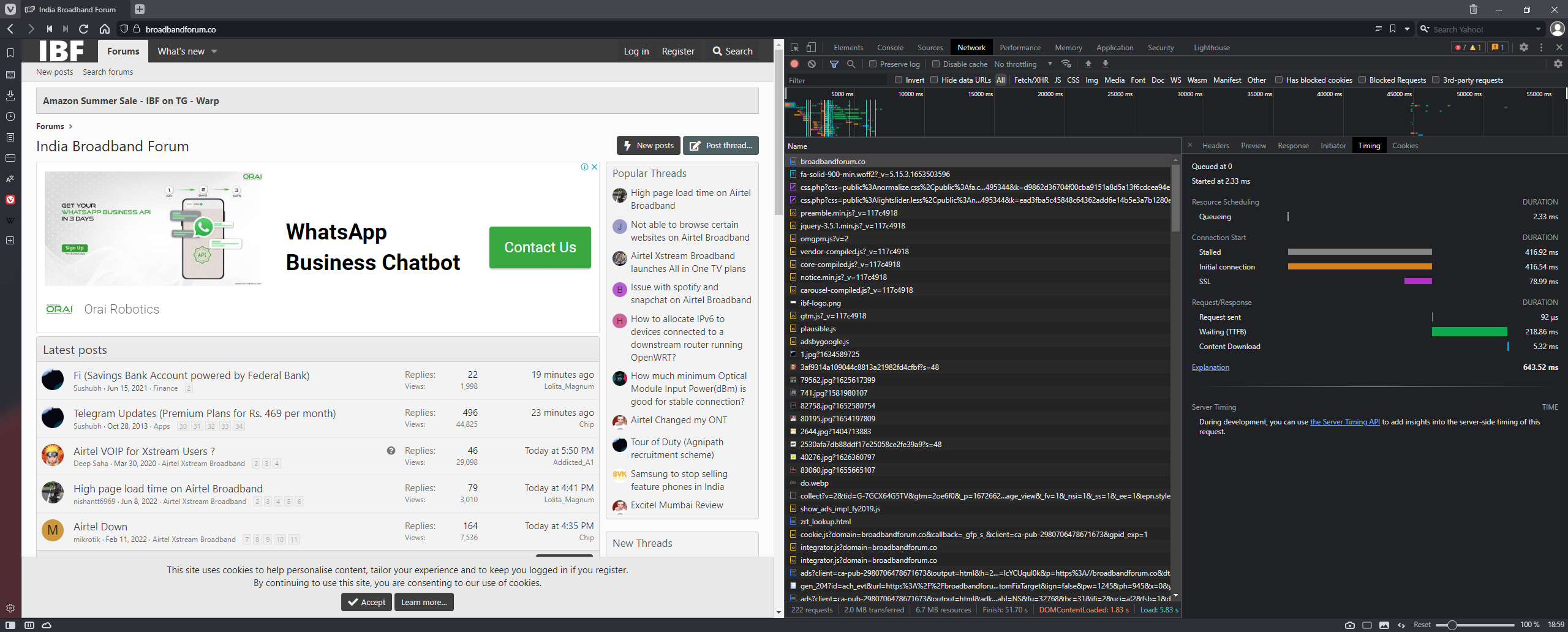Image resolution: width=1568 pixels, height=632 pixels.
Task: Toggle the device toolbar icon in DevTools
Action: [811, 48]
